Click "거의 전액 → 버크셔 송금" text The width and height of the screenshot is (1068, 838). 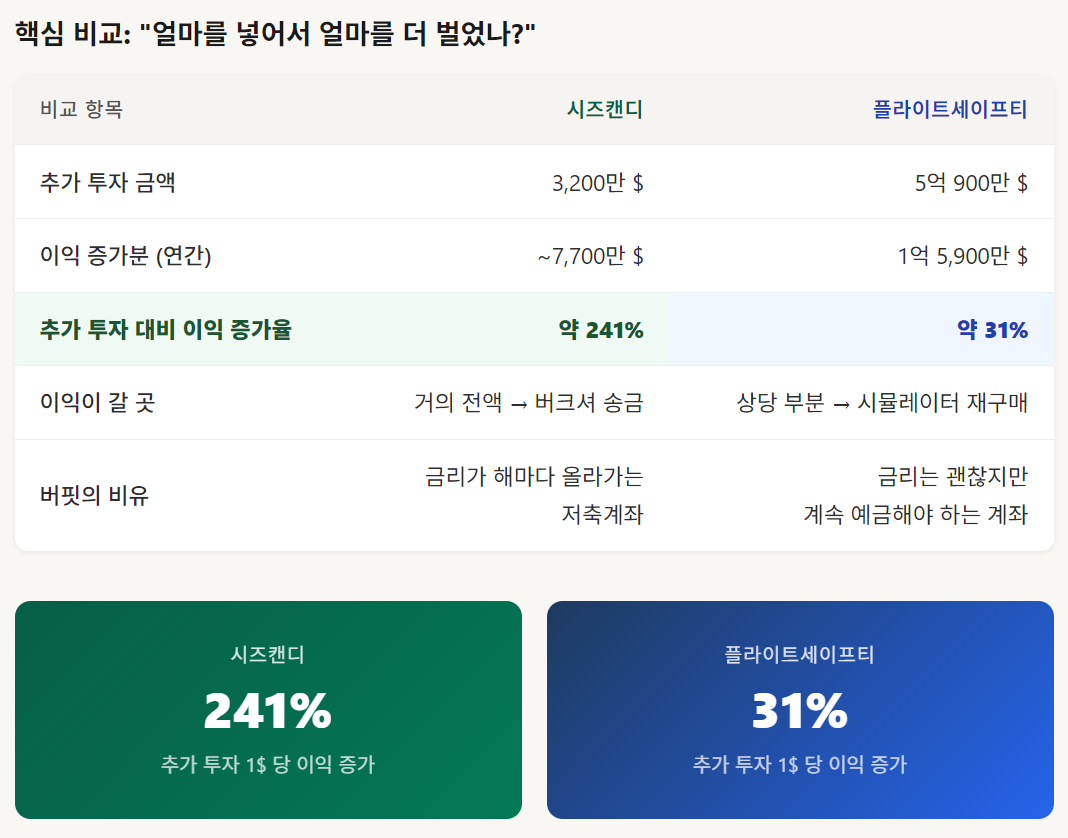point(528,403)
